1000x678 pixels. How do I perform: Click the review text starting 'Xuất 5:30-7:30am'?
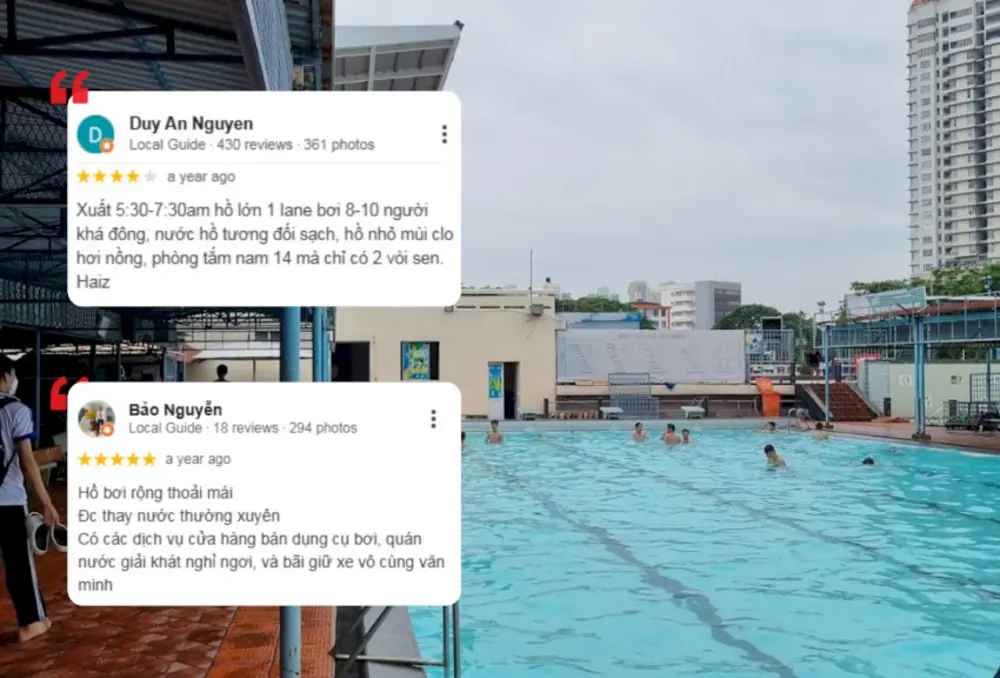pos(265,246)
